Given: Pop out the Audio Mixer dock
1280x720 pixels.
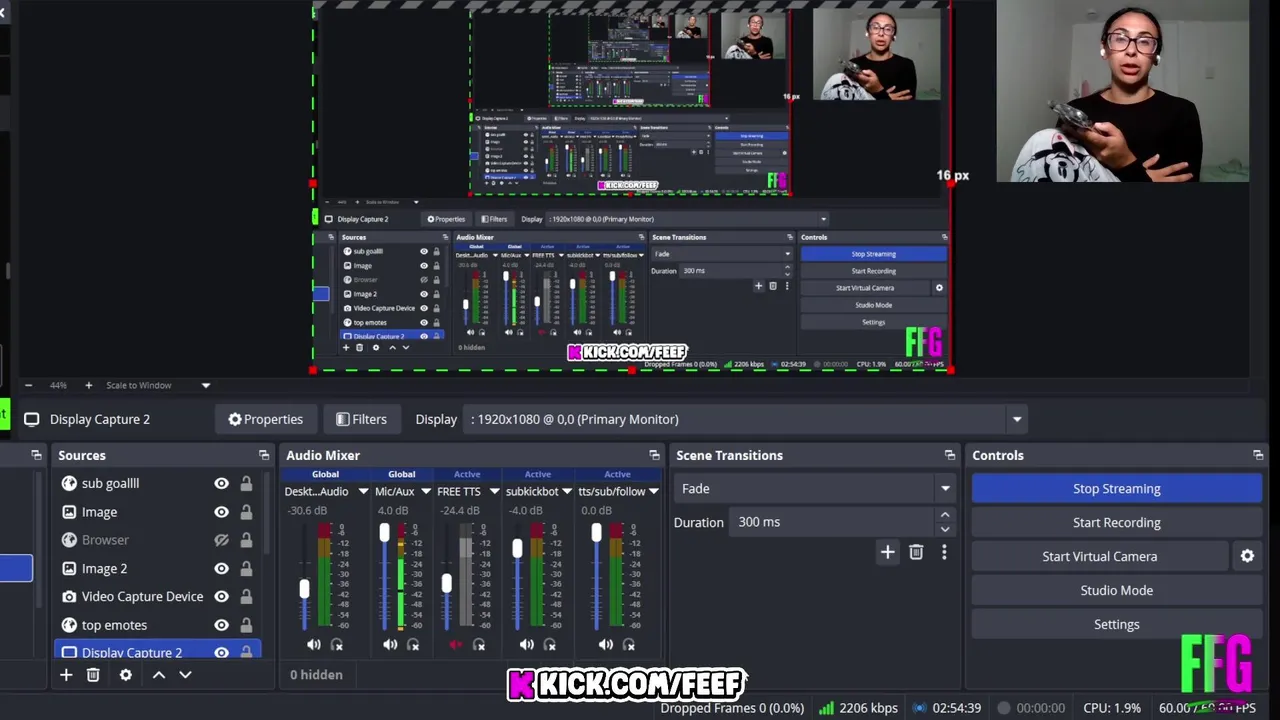Looking at the screenshot, I should pyautogui.click(x=654, y=455).
